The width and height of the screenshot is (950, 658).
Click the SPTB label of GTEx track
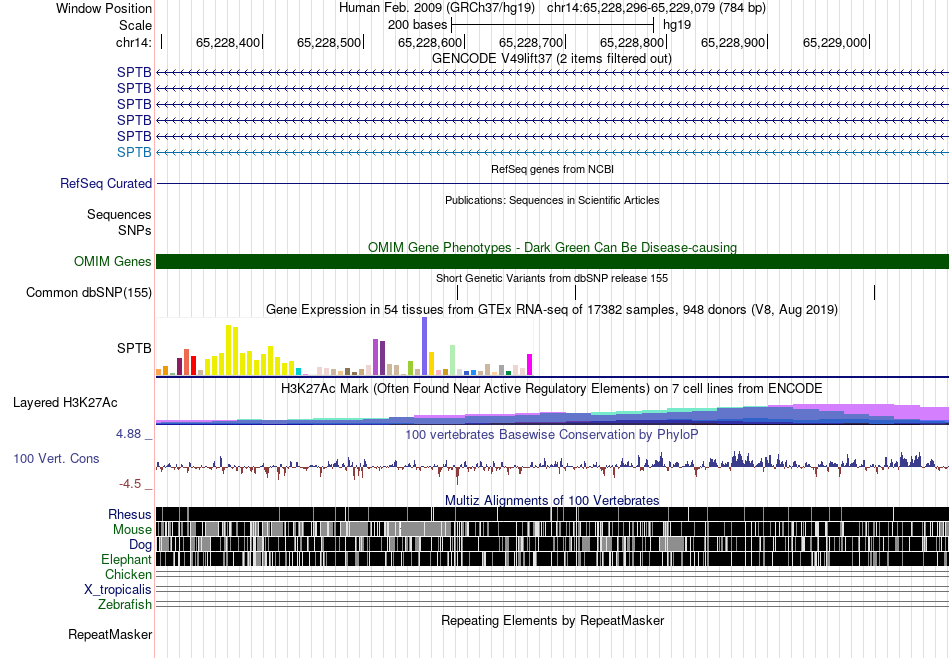[135, 348]
